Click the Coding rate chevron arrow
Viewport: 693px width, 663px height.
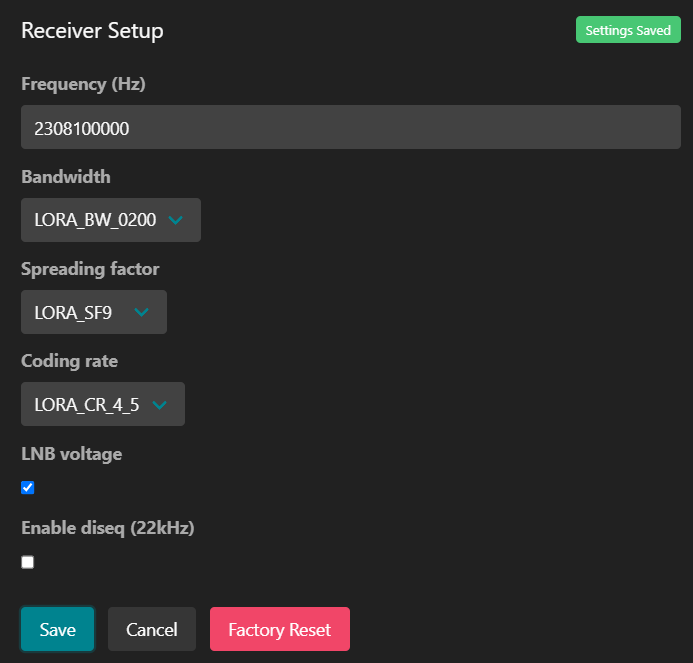pos(160,404)
